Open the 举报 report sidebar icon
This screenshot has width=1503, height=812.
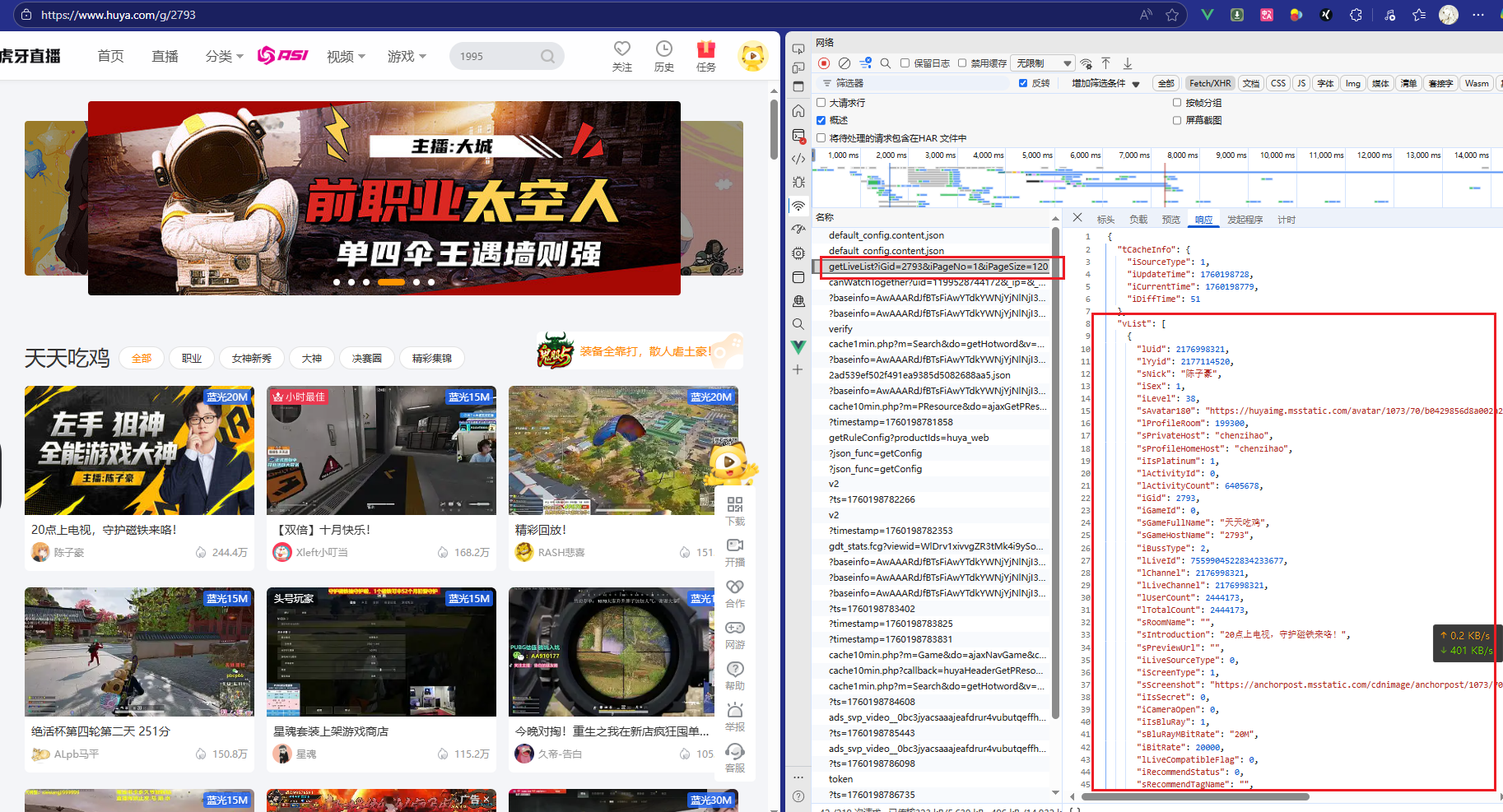pos(735,710)
